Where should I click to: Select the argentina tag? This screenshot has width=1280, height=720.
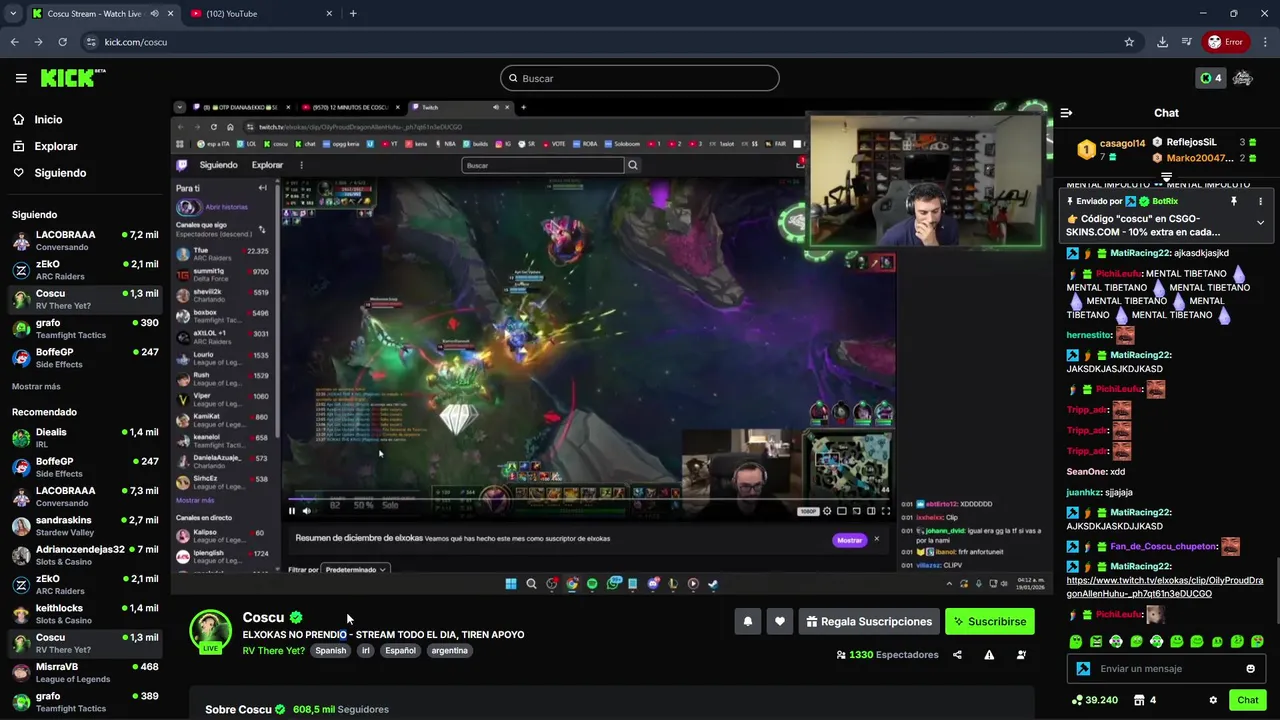click(x=449, y=651)
